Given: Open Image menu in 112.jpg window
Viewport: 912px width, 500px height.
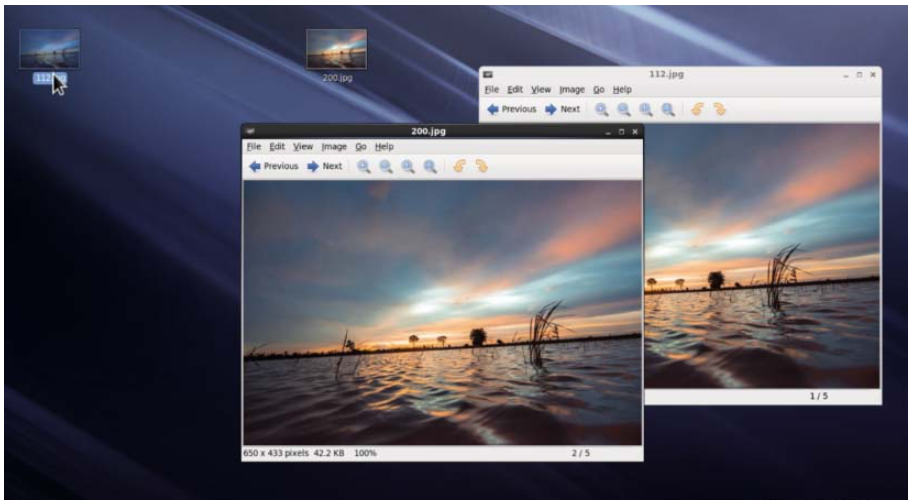Looking at the screenshot, I should coord(572,90).
